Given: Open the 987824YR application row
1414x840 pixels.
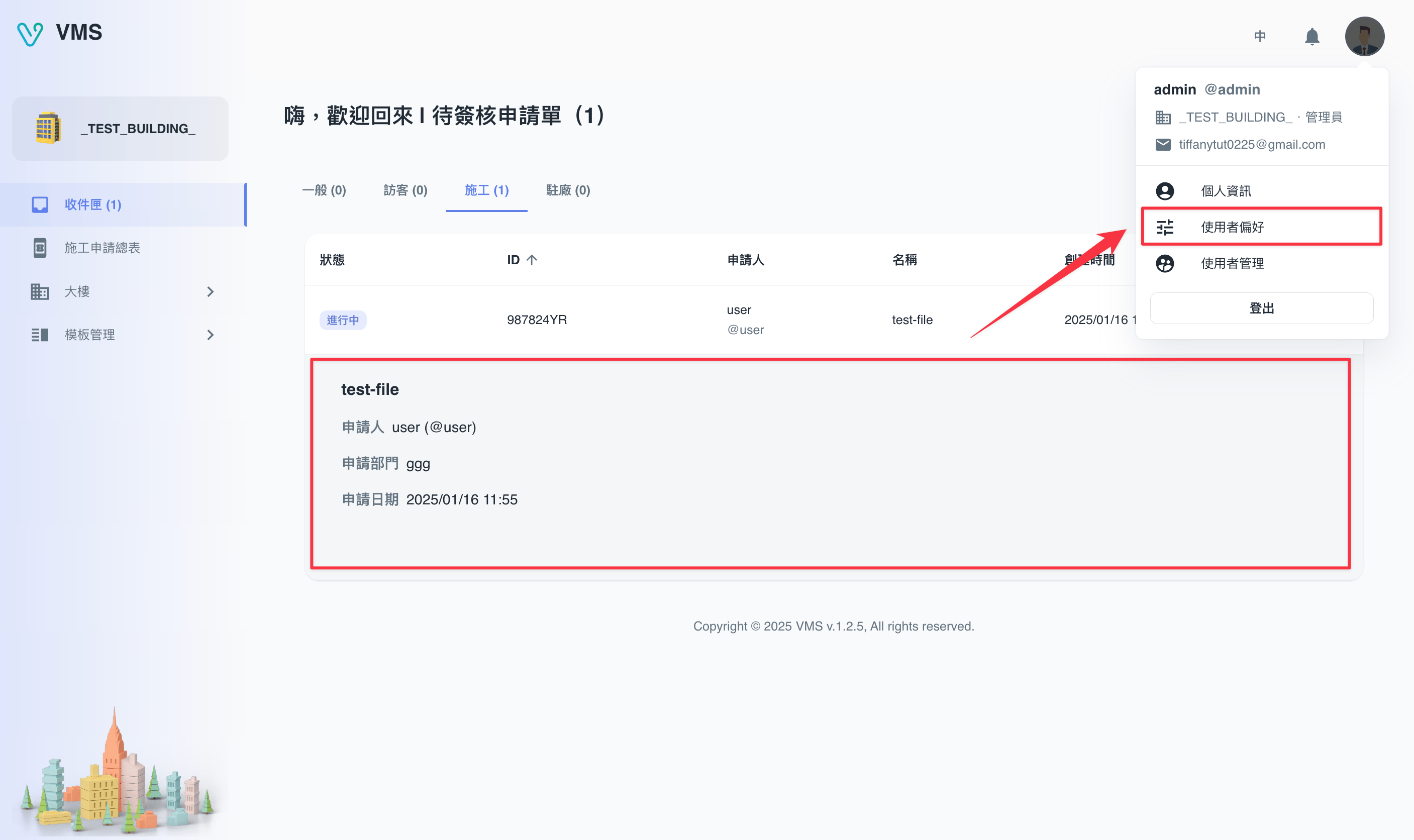Looking at the screenshot, I should 537,321.
